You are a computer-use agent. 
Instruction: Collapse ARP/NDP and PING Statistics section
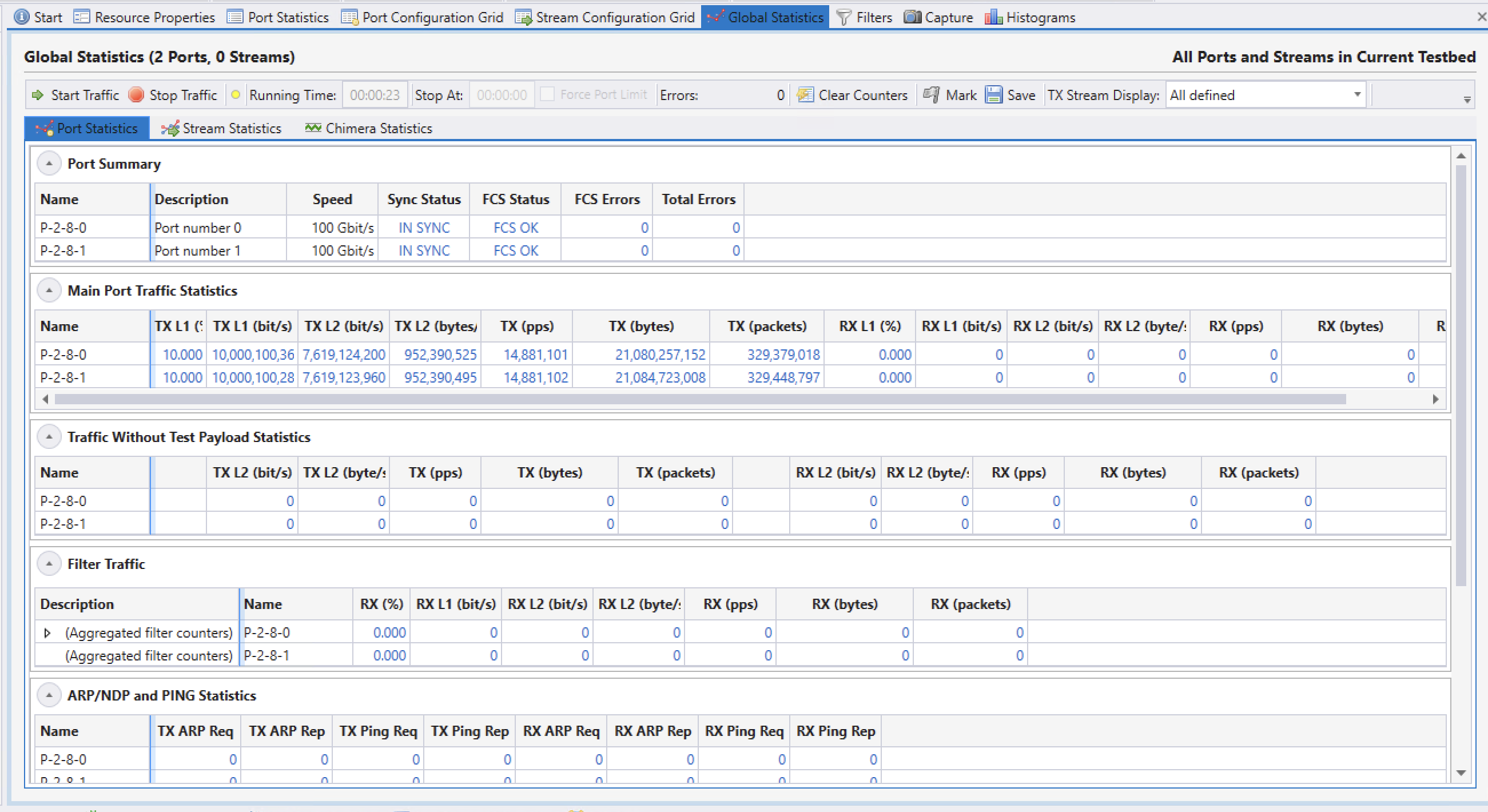pyautogui.click(x=49, y=695)
